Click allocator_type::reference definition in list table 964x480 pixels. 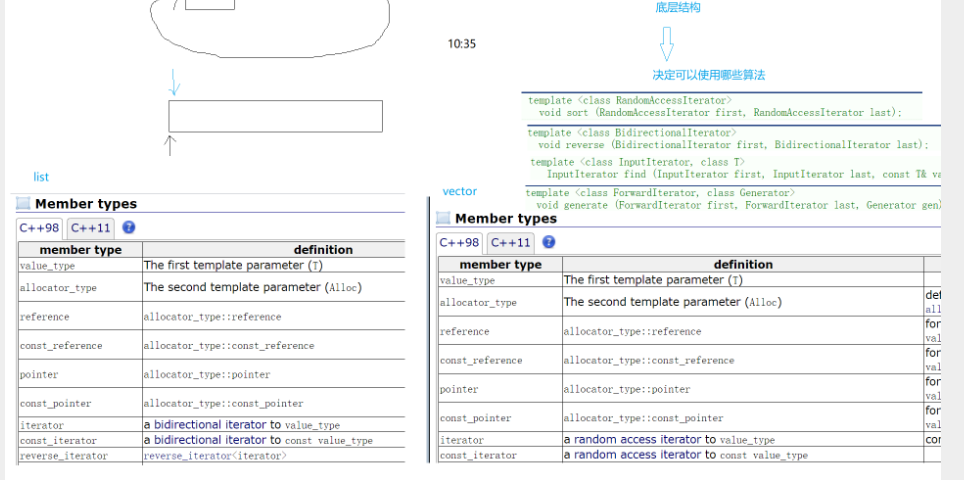pyautogui.click(x=212, y=317)
